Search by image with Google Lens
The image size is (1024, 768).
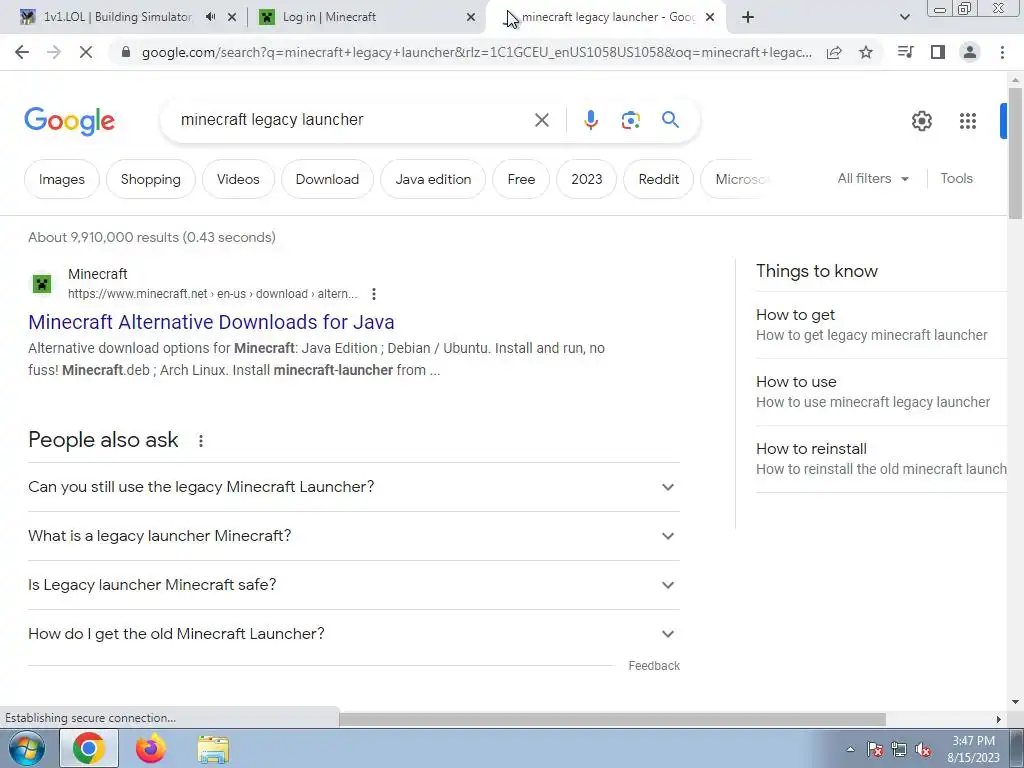coord(630,120)
